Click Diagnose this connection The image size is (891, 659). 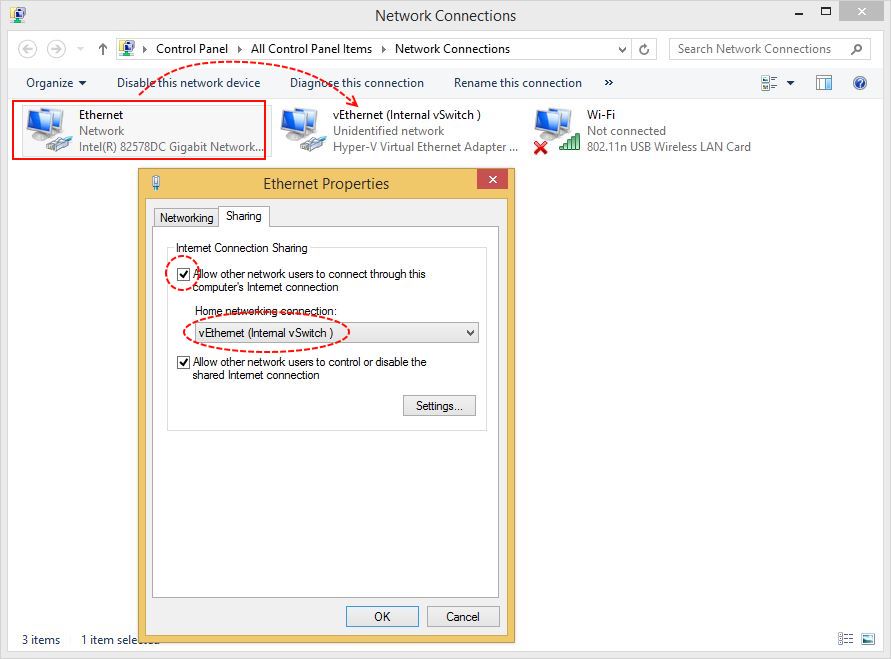point(357,83)
